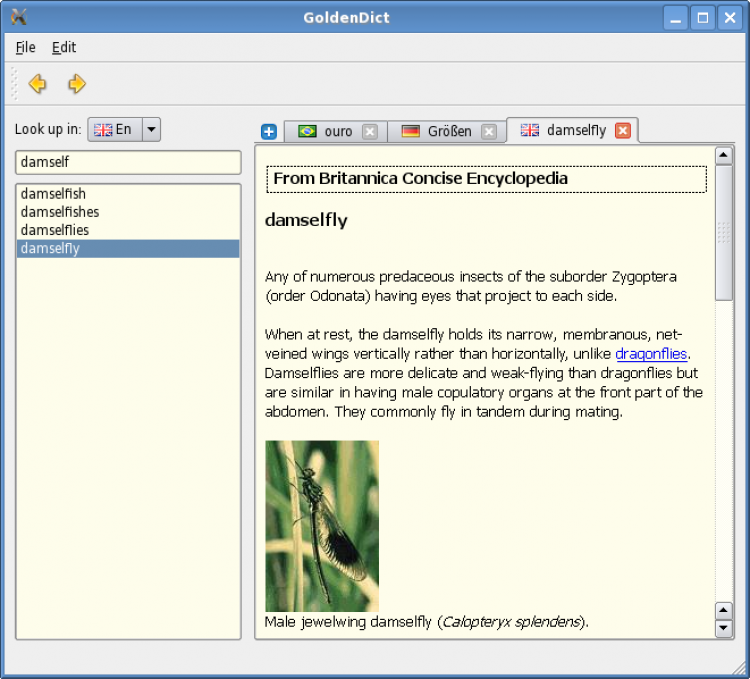Switch to the ouro tab

(336, 131)
